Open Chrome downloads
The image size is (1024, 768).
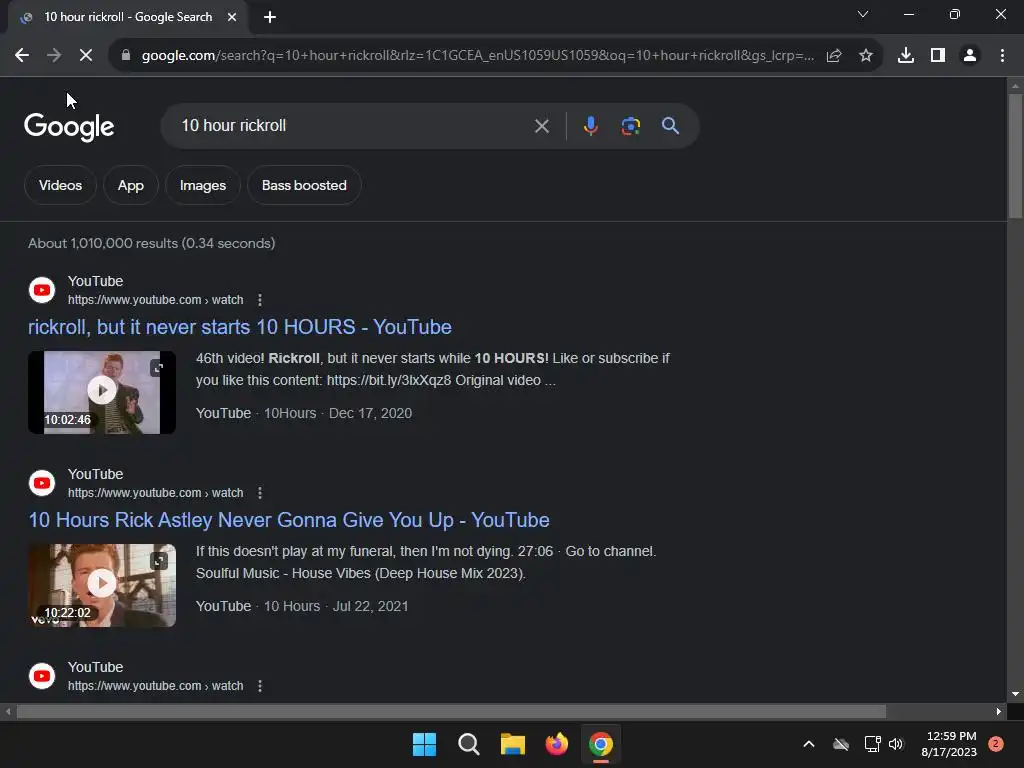906,56
